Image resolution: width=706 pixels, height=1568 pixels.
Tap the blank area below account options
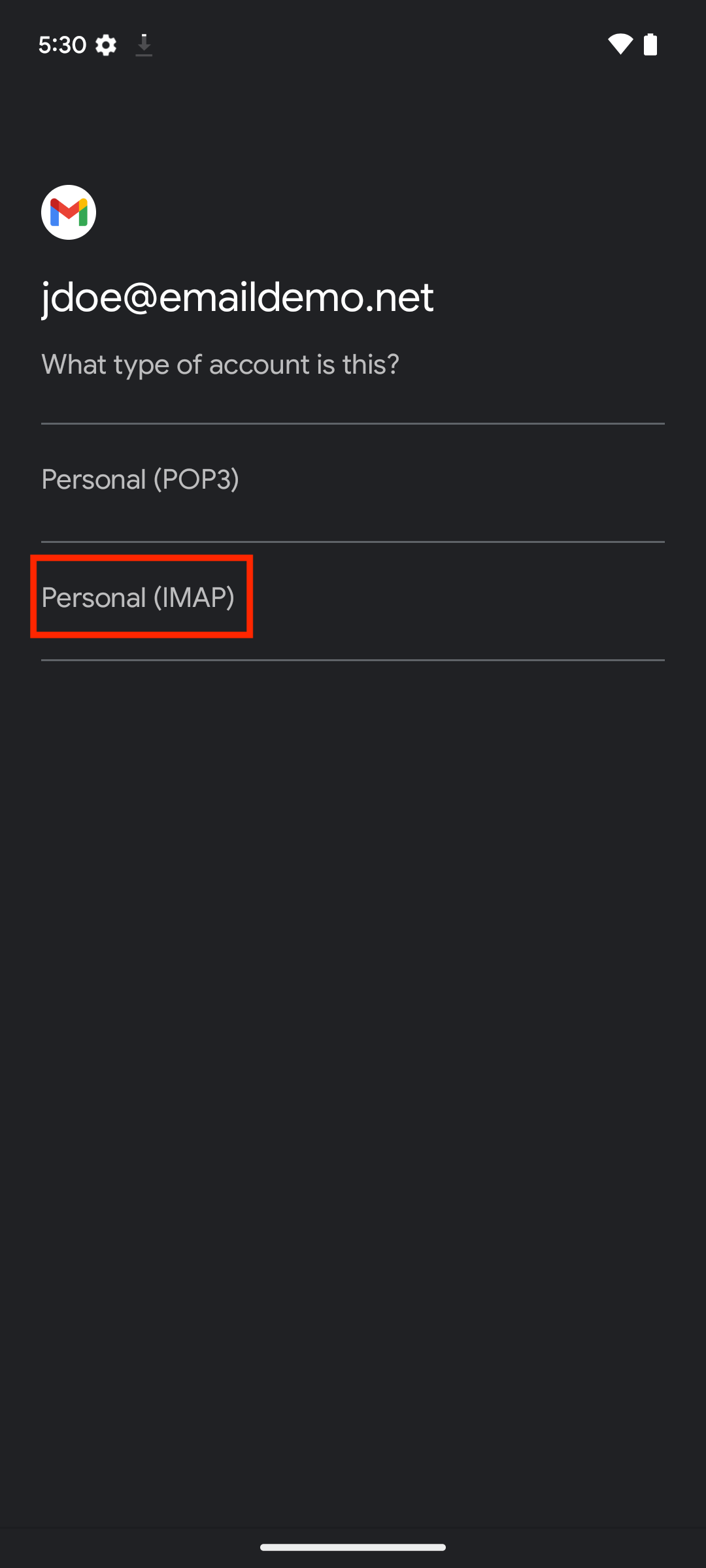pos(353,1091)
